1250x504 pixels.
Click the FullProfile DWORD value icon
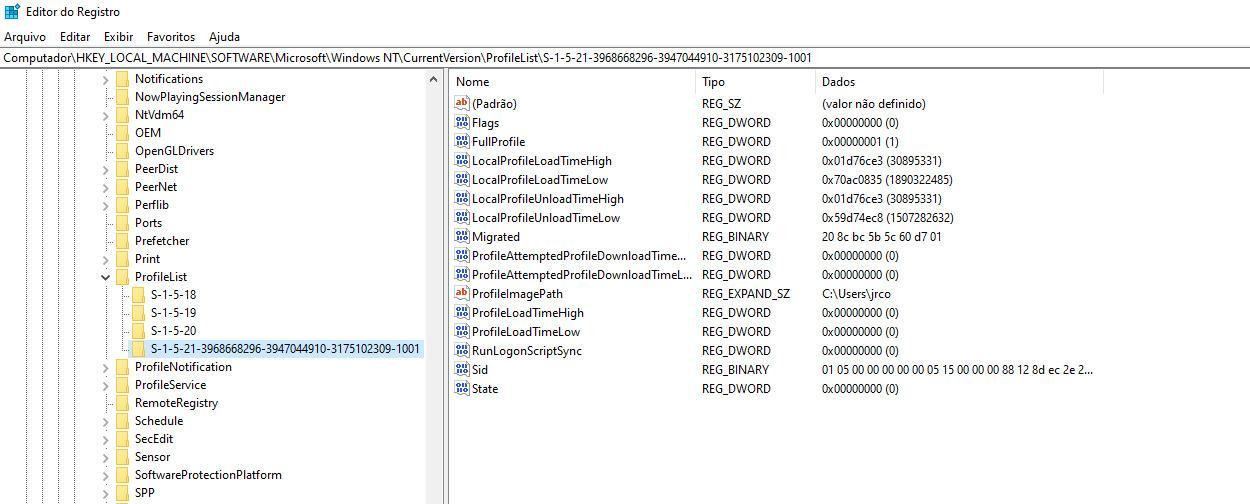pyautogui.click(x=462, y=141)
